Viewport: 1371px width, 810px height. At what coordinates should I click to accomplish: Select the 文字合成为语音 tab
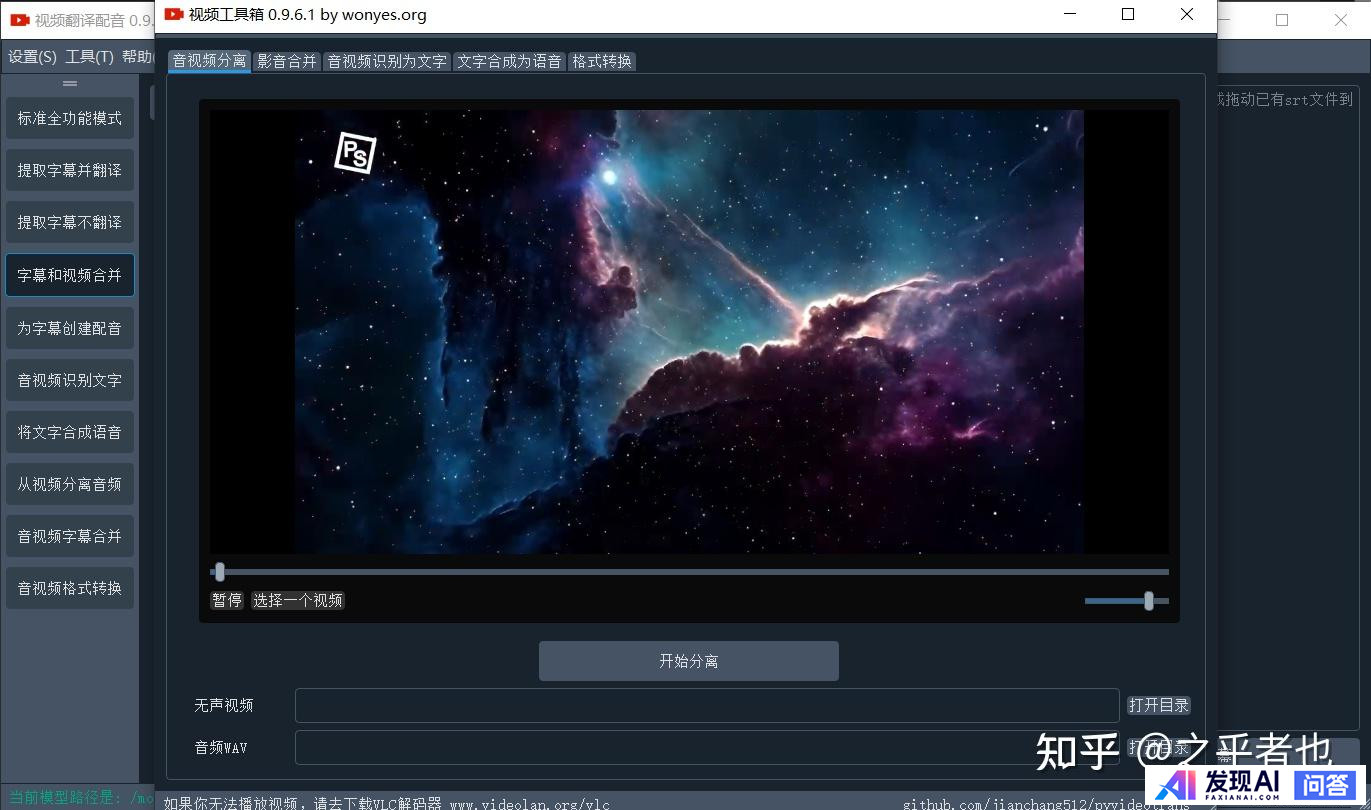(509, 61)
